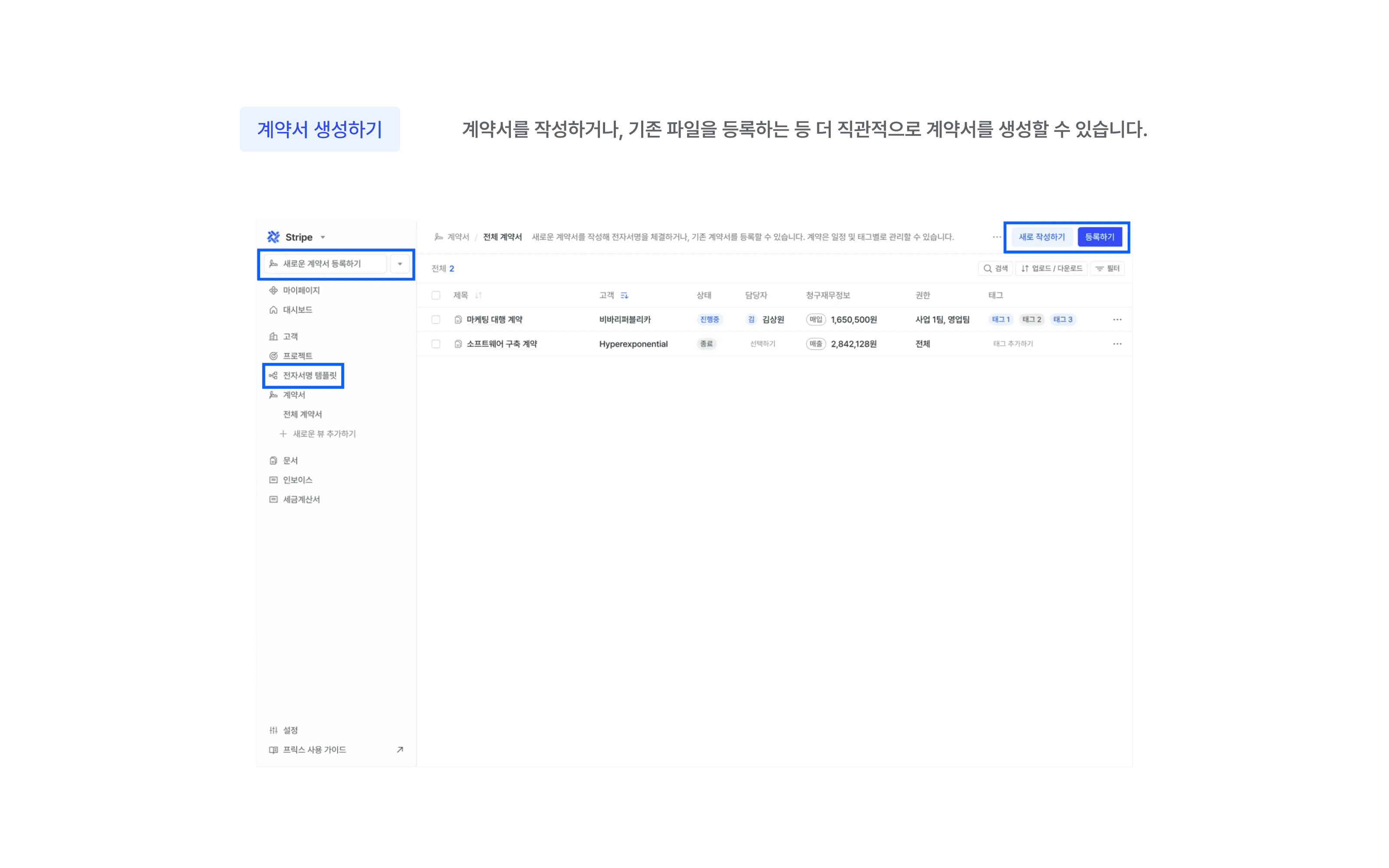The width and height of the screenshot is (1389, 868).
Task: Check the 소프트웨어 구축 계약 row checkbox
Action: coord(436,344)
